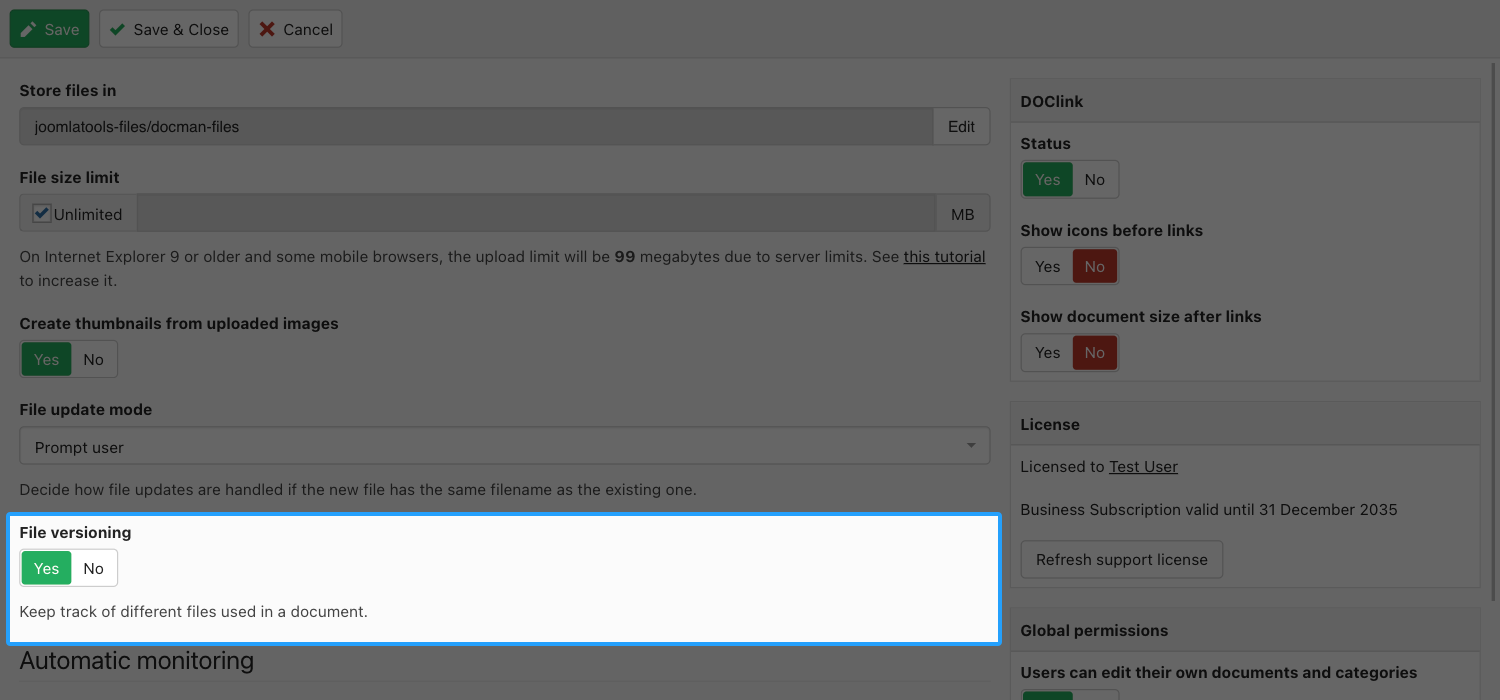Click the file size limit input field

tap(536, 214)
